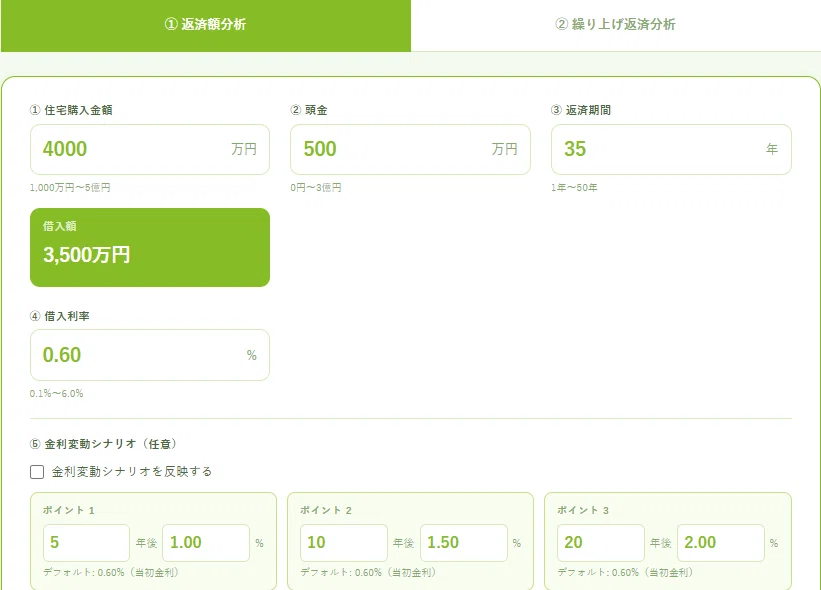821x590 pixels.
Task: Click the 1年〜50年 range hint text
Action: [574, 187]
